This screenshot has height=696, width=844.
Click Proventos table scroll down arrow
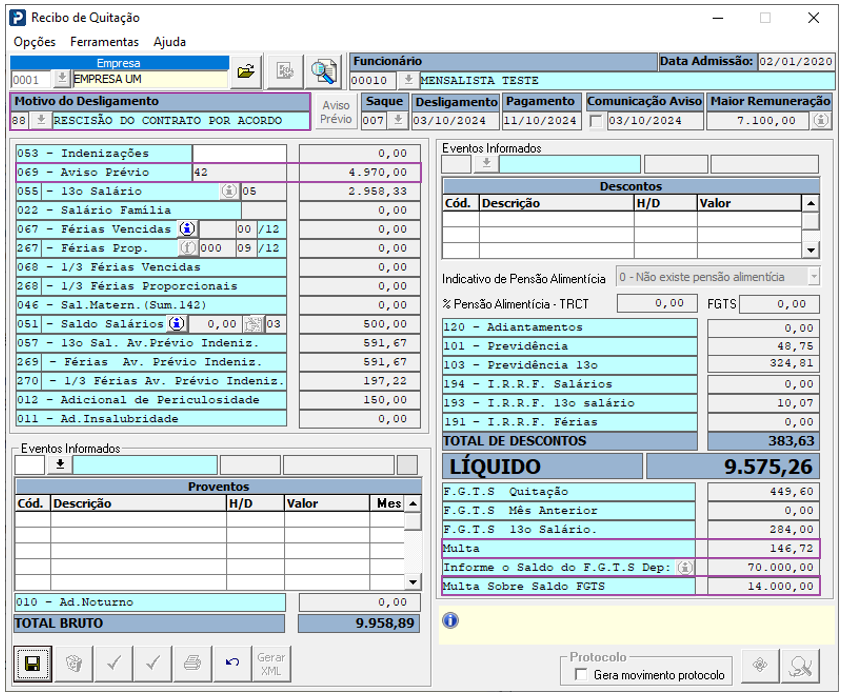click(413, 581)
